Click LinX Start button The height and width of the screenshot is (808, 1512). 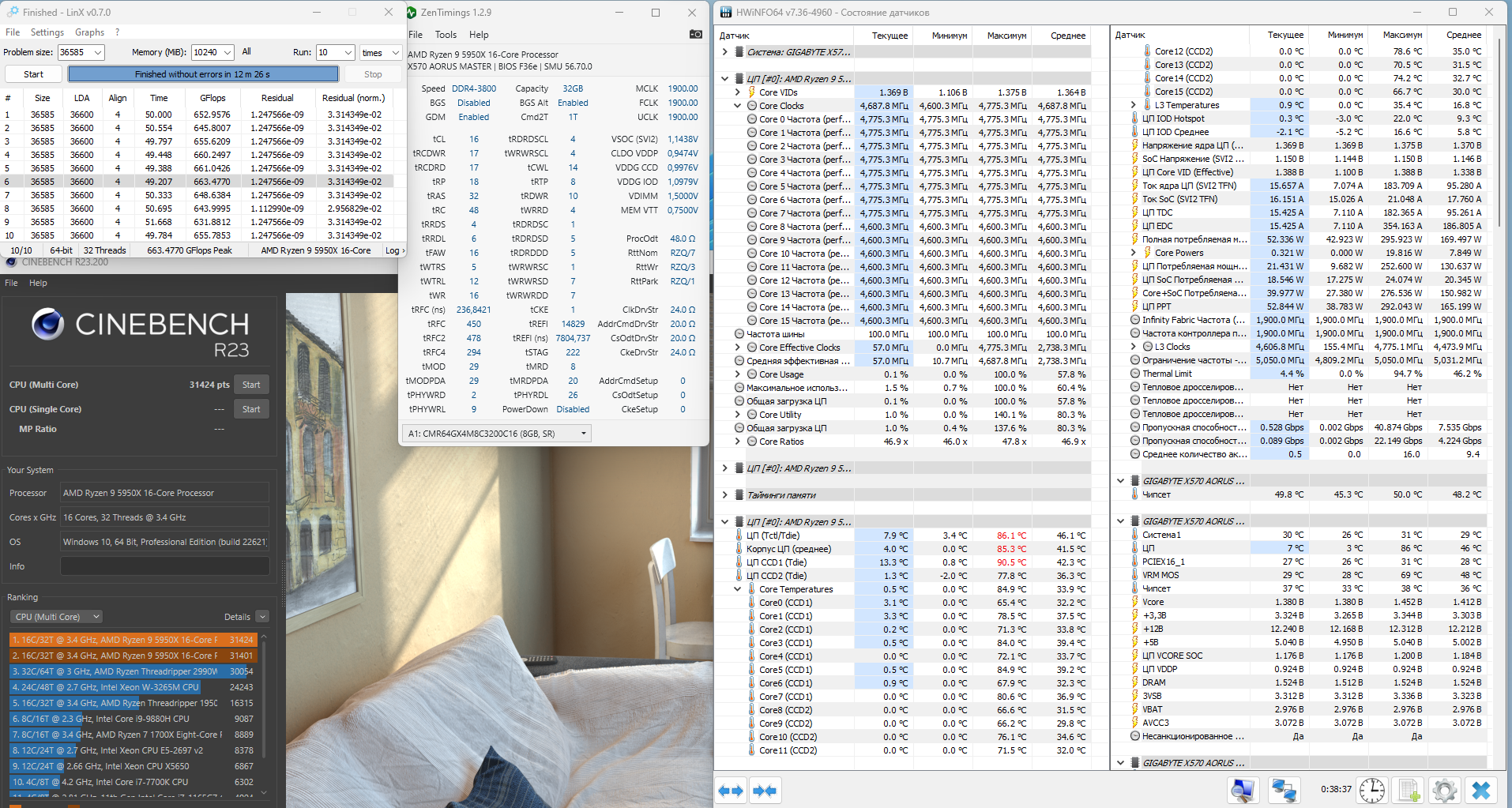coord(33,74)
